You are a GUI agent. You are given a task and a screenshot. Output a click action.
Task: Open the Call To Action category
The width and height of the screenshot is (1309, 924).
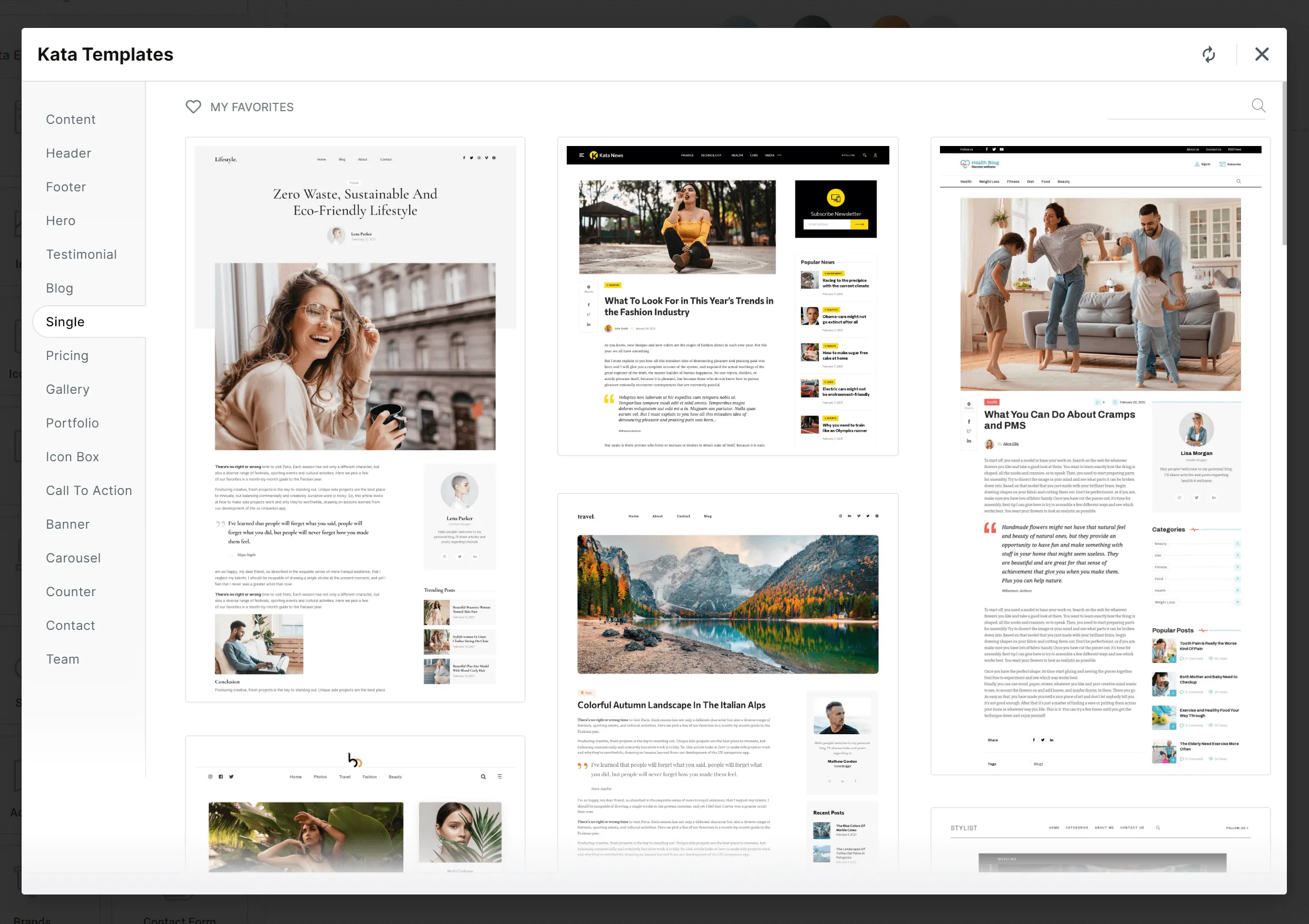[89, 490]
